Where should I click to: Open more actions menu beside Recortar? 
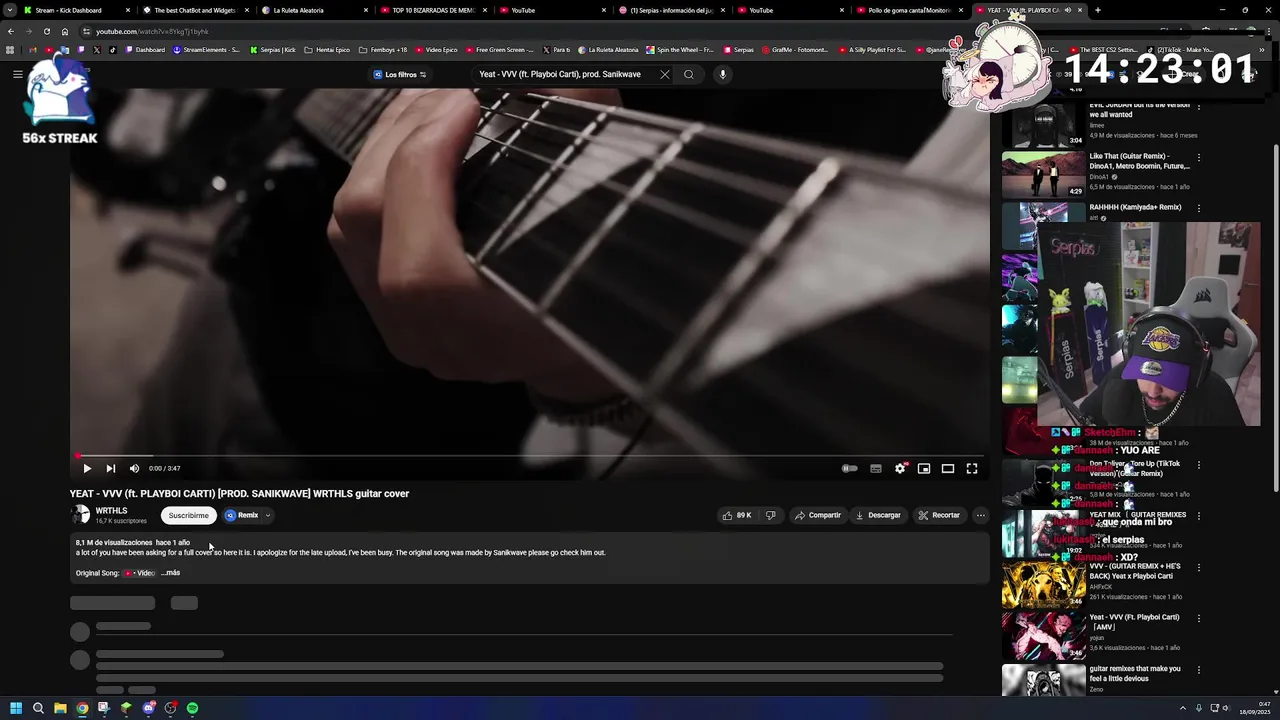[981, 515]
